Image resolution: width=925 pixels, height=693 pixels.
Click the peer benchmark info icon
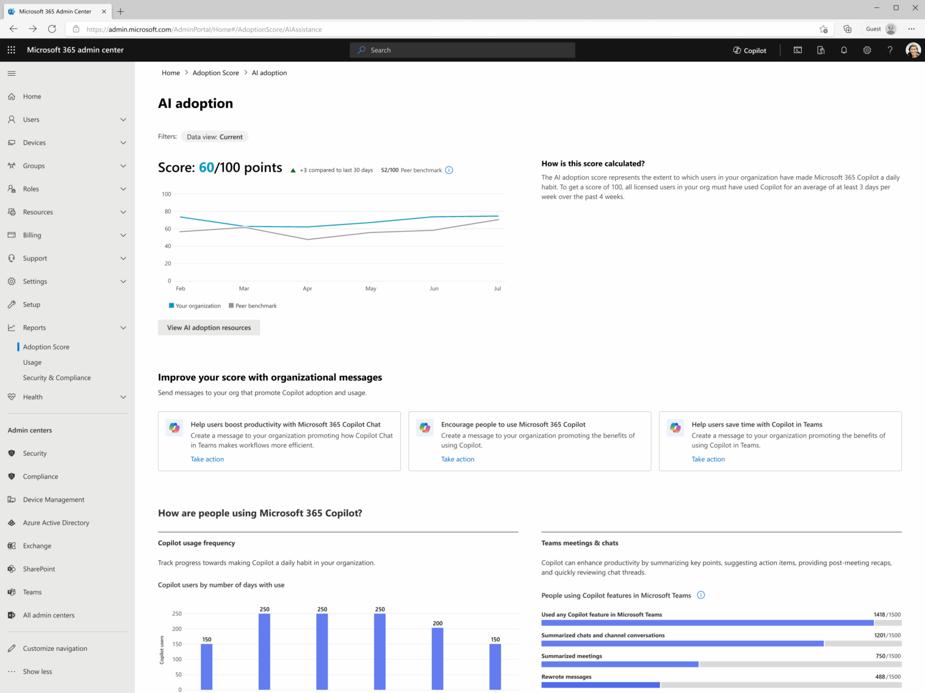point(449,170)
